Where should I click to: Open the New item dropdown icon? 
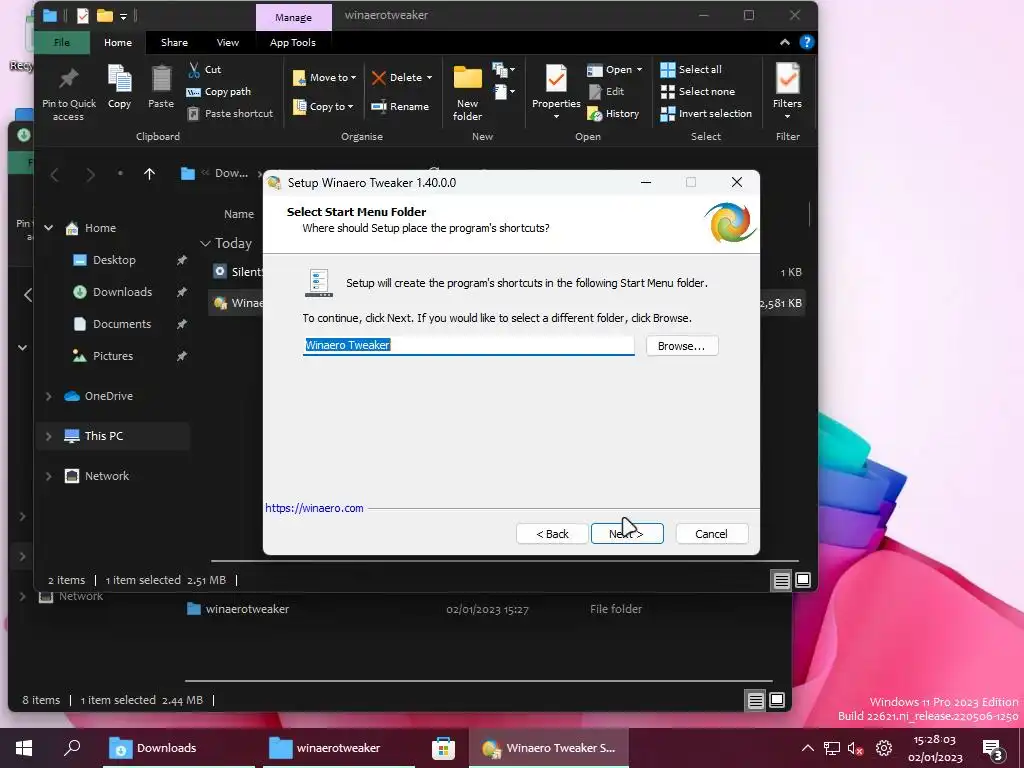coord(503,69)
